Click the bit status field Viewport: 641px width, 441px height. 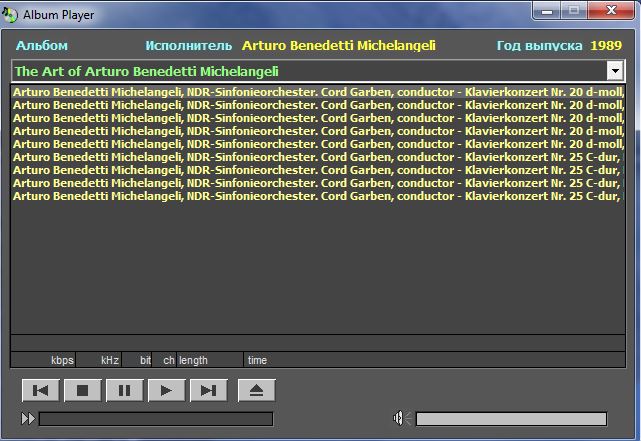(137, 360)
